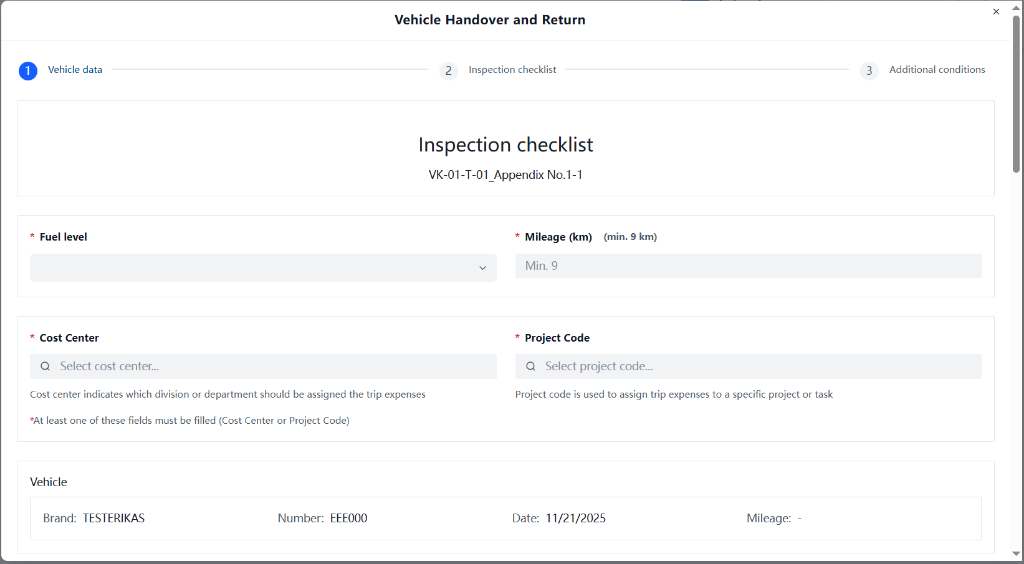Image resolution: width=1024 pixels, height=564 pixels.
Task: Click the "Cost Center" label
Action: [x=69, y=338]
